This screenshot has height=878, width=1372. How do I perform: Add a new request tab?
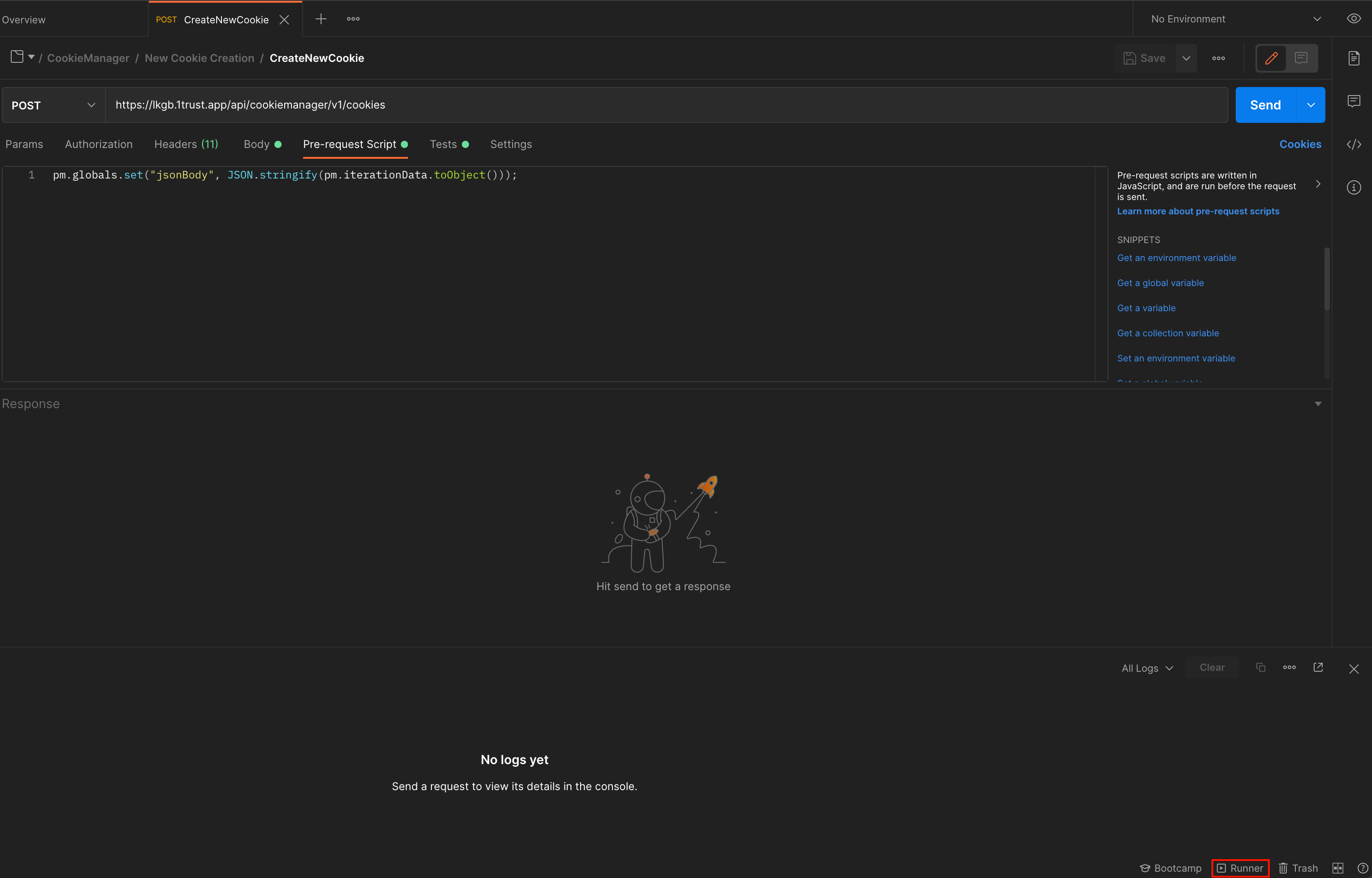tap(321, 19)
